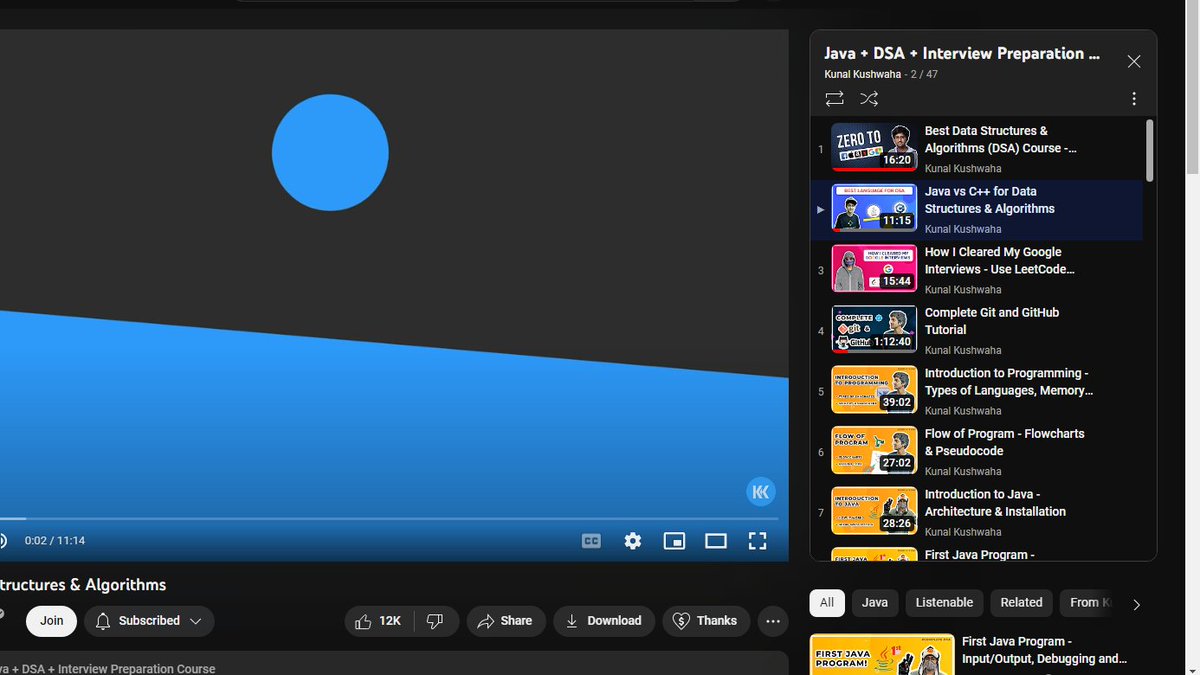The width and height of the screenshot is (1200, 675).
Task: Select the Related filter chip
Action: (x=1021, y=603)
